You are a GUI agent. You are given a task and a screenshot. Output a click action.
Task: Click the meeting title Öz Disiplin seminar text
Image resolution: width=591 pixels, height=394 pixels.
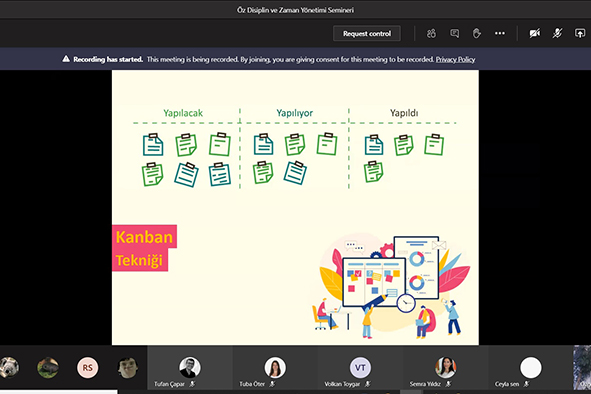tap(295, 10)
